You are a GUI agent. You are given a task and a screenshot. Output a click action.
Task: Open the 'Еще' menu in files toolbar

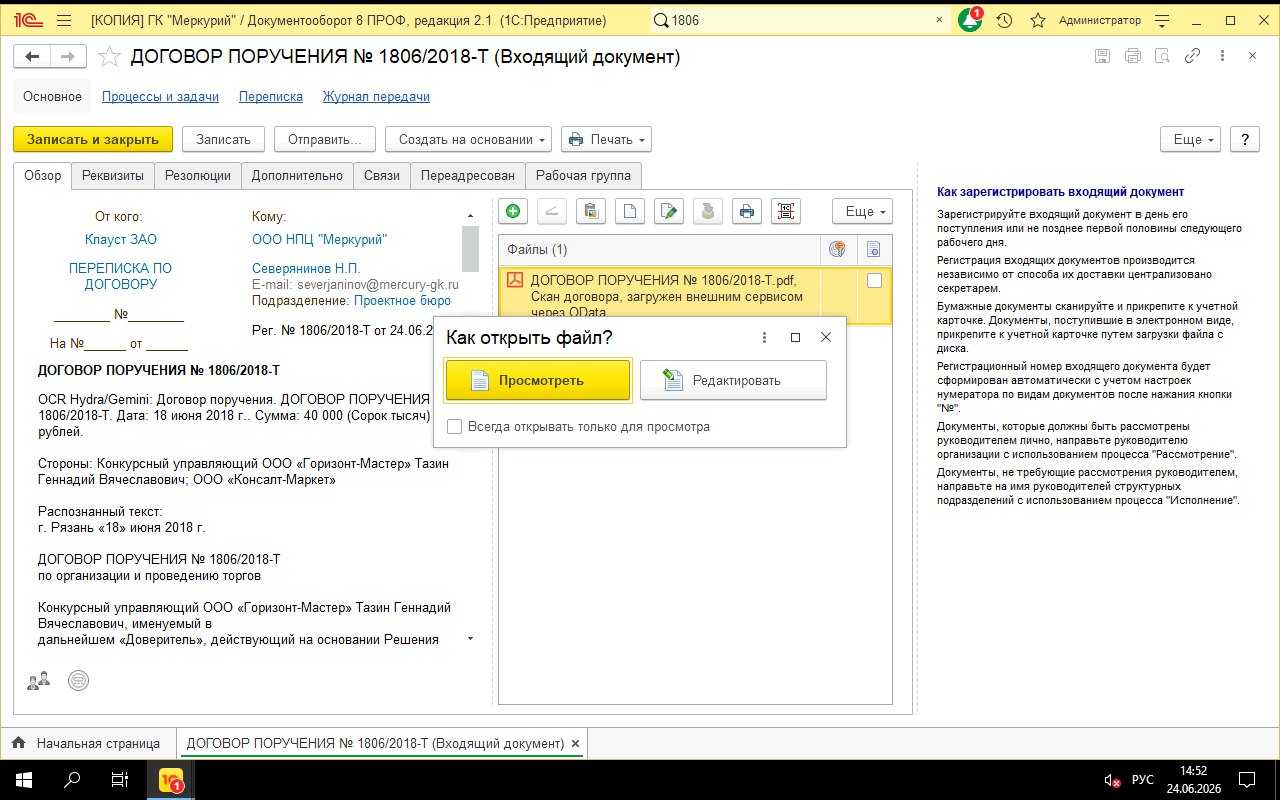(862, 211)
